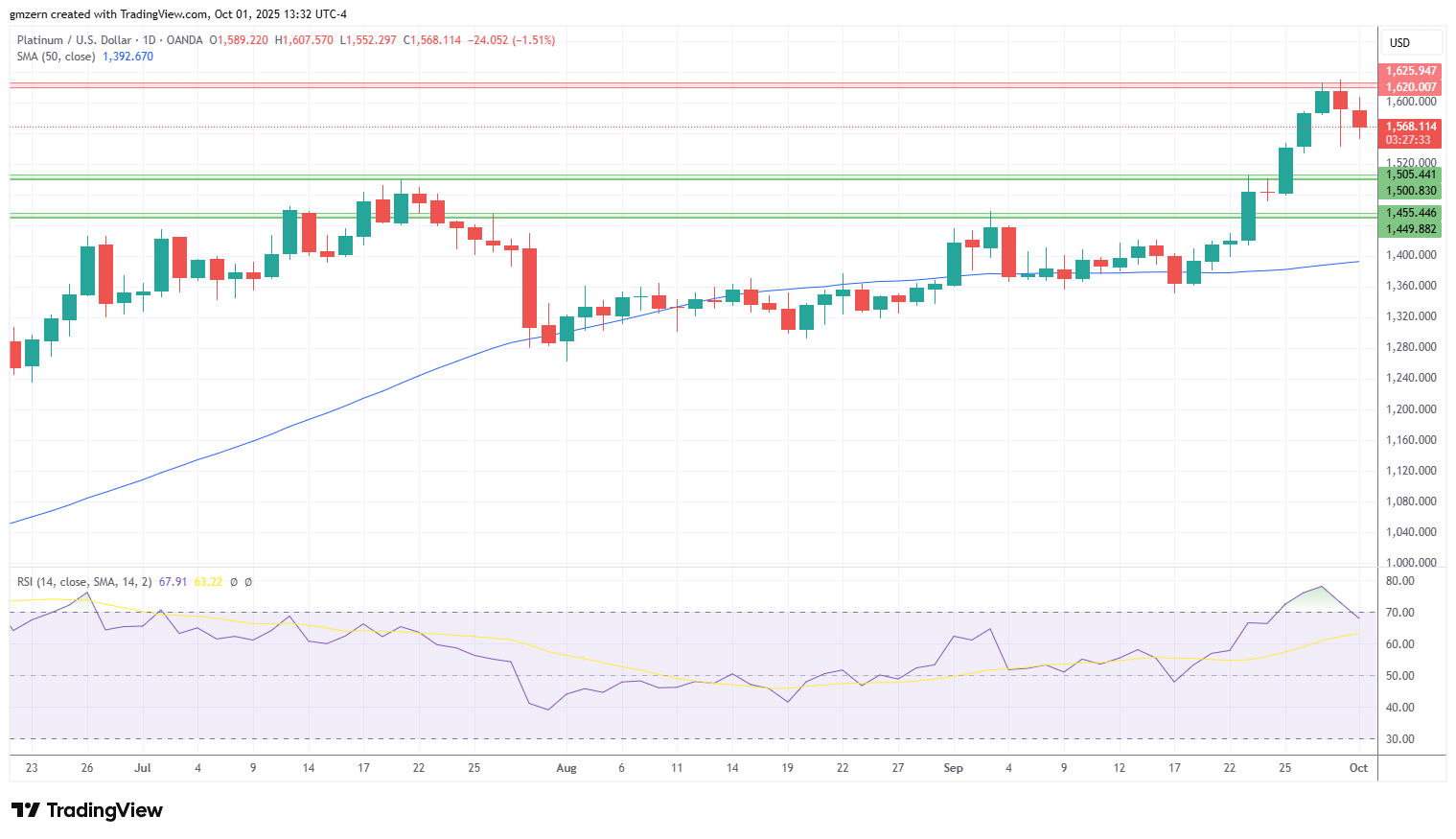Click the 70.00 RSI axis label

[x=1400, y=613]
